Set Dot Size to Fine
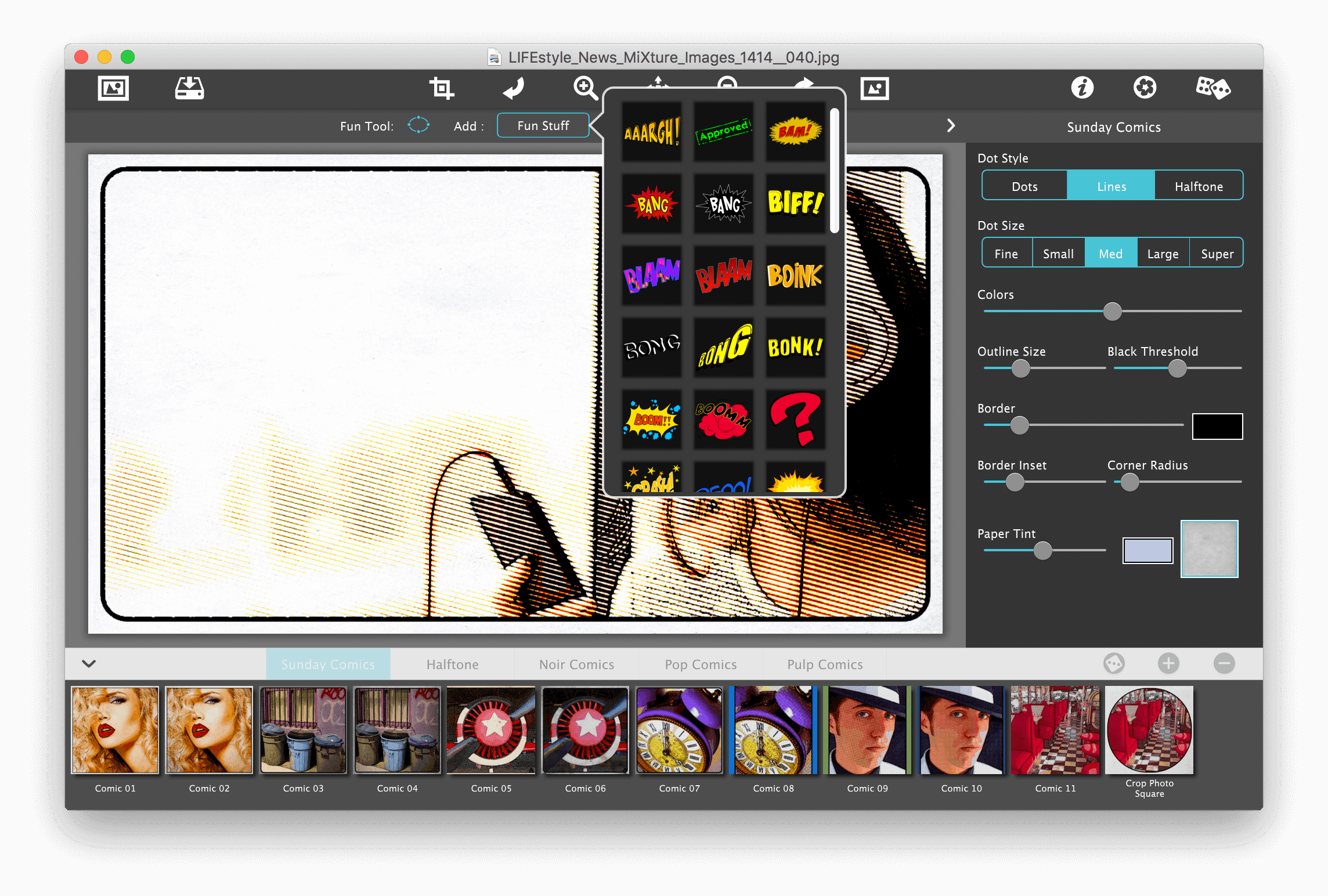Image resolution: width=1328 pixels, height=896 pixels. pos(1006,253)
